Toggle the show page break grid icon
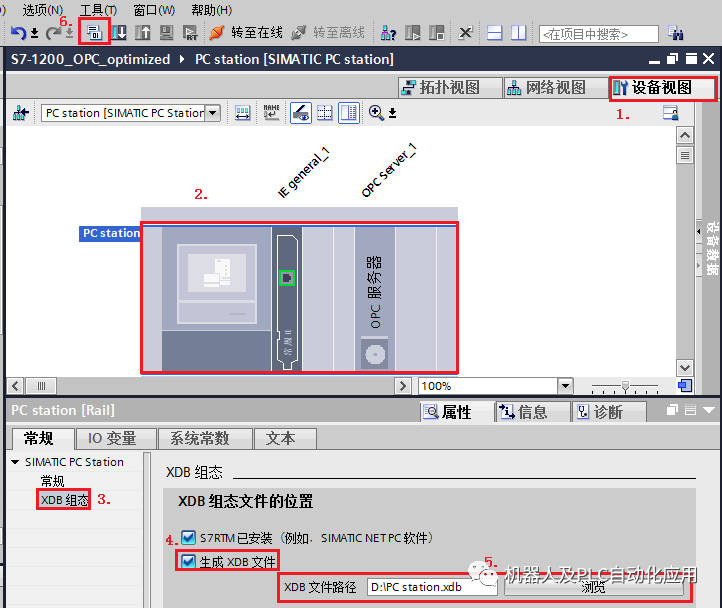 (325, 113)
